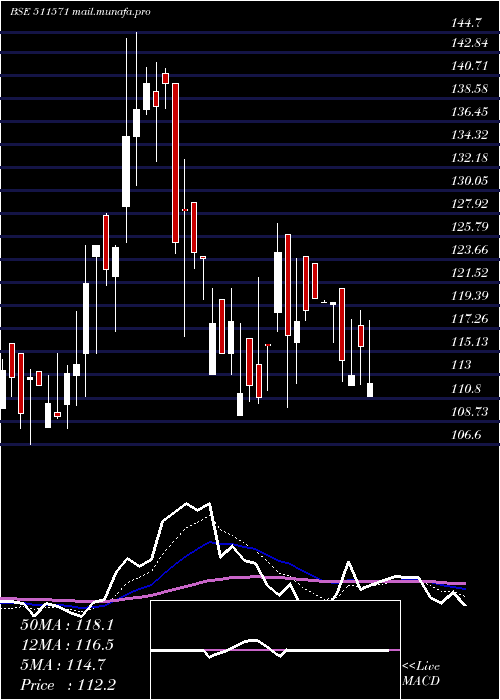The width and height of the screenshot is (500, 700).
Task: Click the Price : 112.2 readout
Action: pos(68,685)
